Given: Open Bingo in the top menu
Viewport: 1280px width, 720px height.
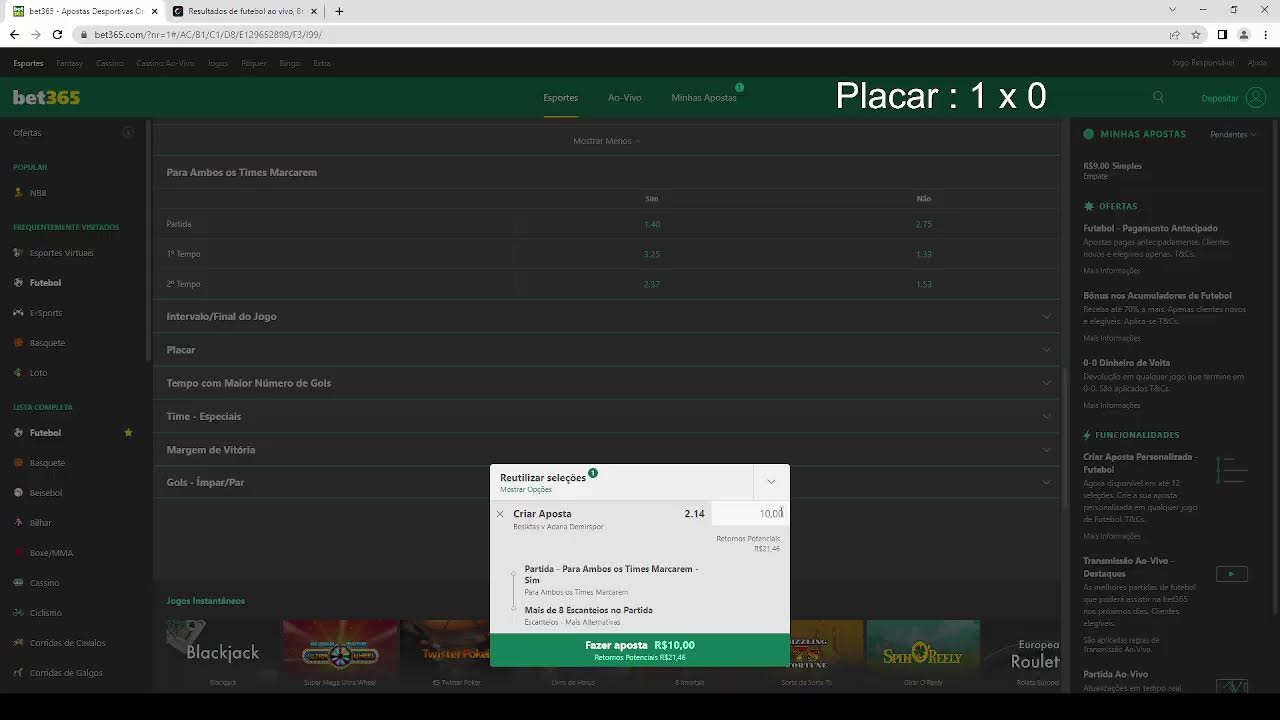Looking at the screenshot, I should tap(290, 63).
